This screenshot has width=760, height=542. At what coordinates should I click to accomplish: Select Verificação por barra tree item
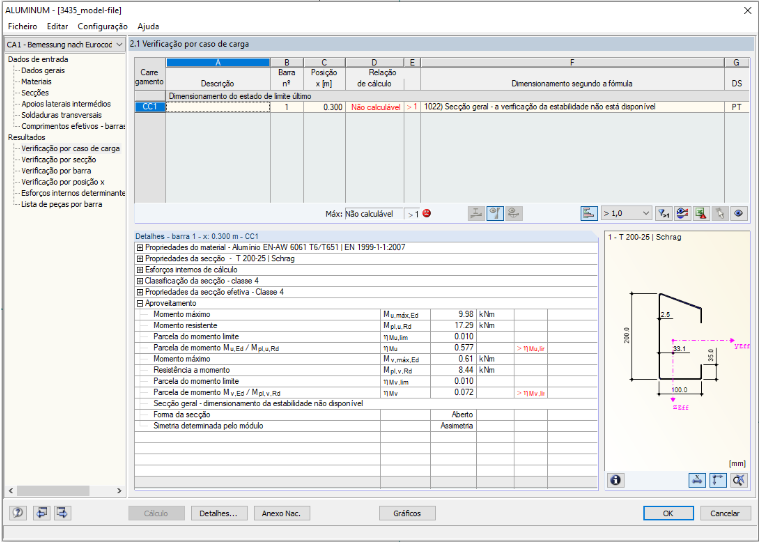click(56, 171)
